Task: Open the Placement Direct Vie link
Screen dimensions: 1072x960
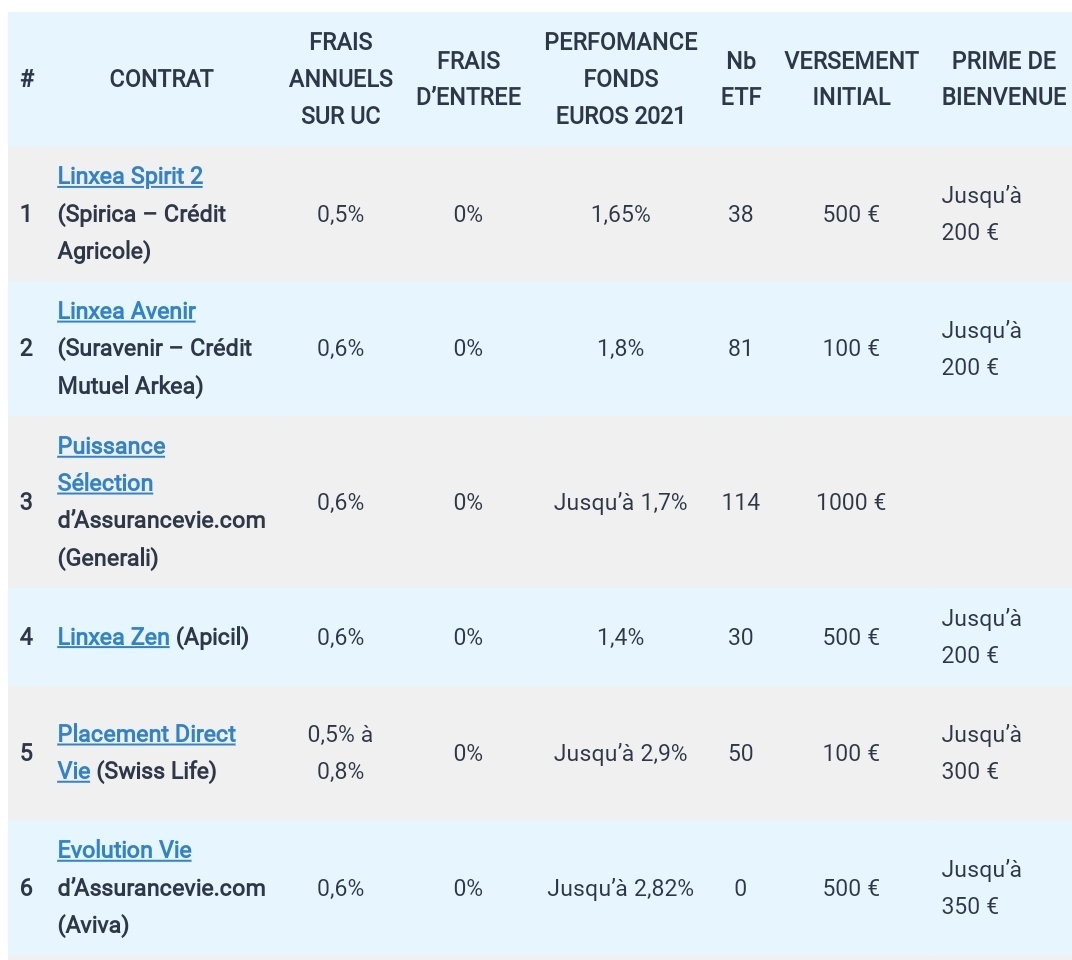Action: (146, 734)
